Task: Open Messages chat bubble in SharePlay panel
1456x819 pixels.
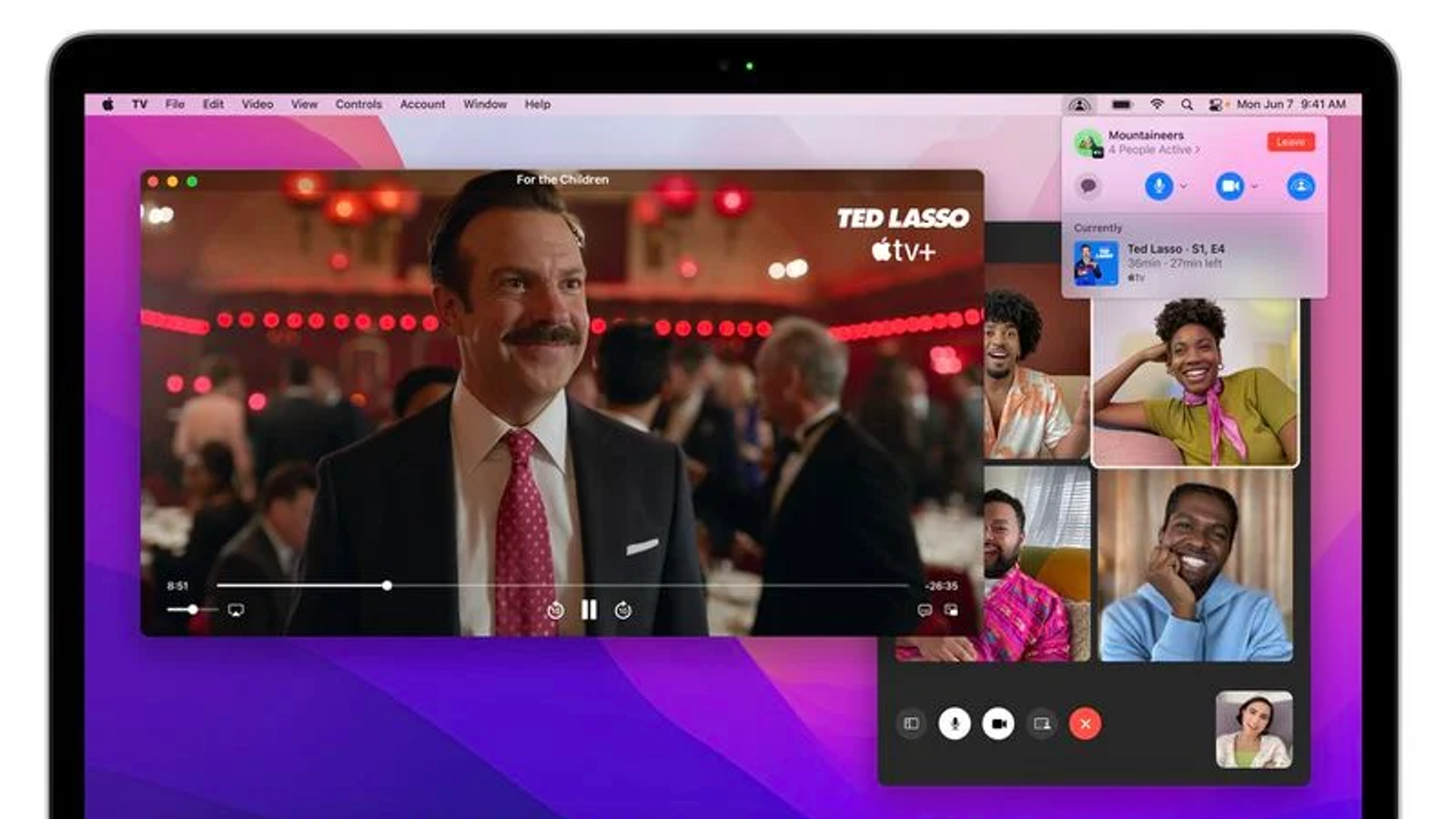Action: pos(1088,187)
